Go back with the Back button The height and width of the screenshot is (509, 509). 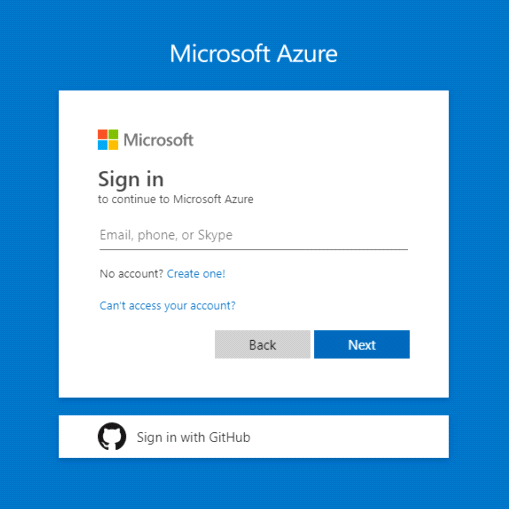pos(262,344)
